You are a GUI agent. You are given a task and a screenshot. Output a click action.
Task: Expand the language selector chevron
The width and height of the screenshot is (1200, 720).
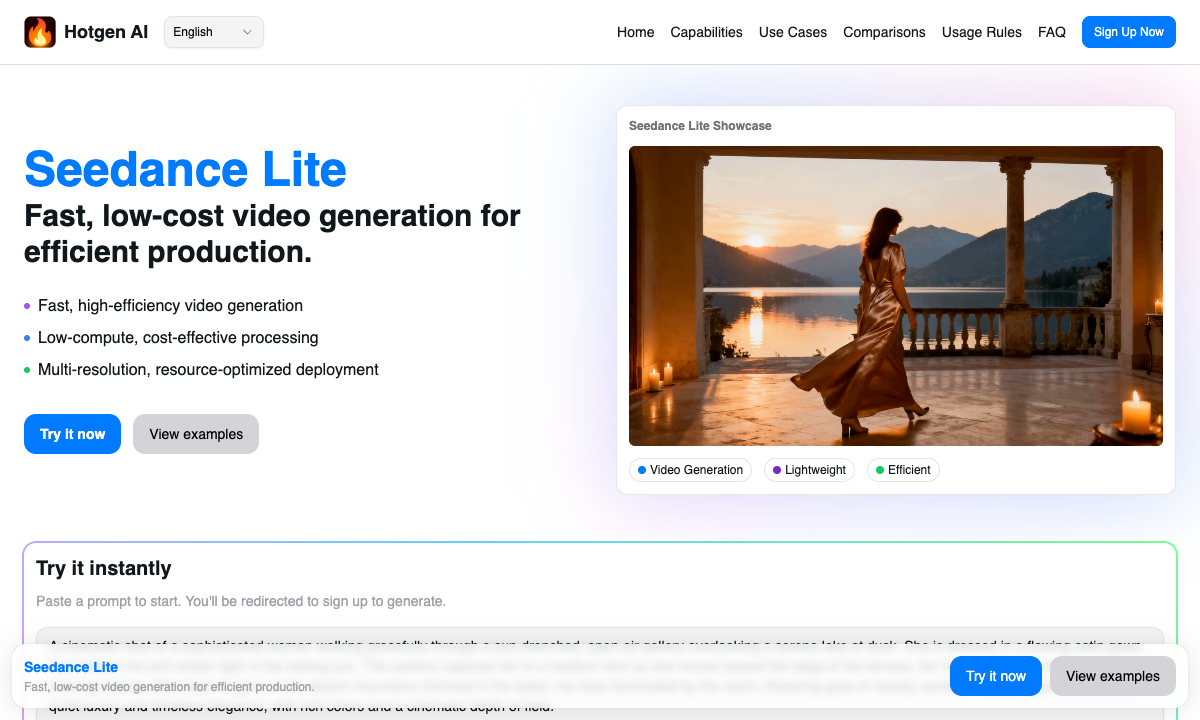pyautogui.click(x=244, y=31)
